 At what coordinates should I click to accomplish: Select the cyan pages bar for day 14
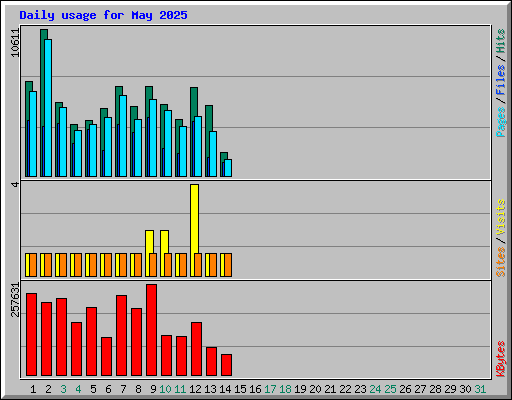tap(228, 168)
